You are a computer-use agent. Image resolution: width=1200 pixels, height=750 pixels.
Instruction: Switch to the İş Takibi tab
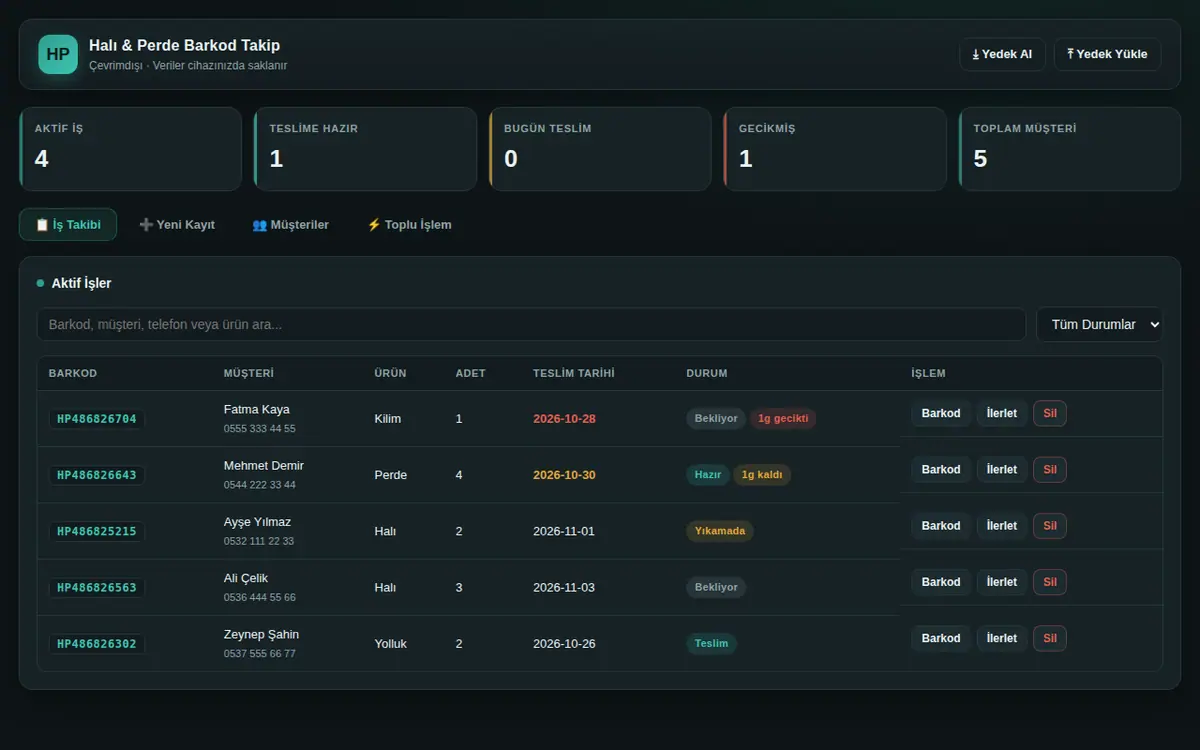tap(68, 225)
